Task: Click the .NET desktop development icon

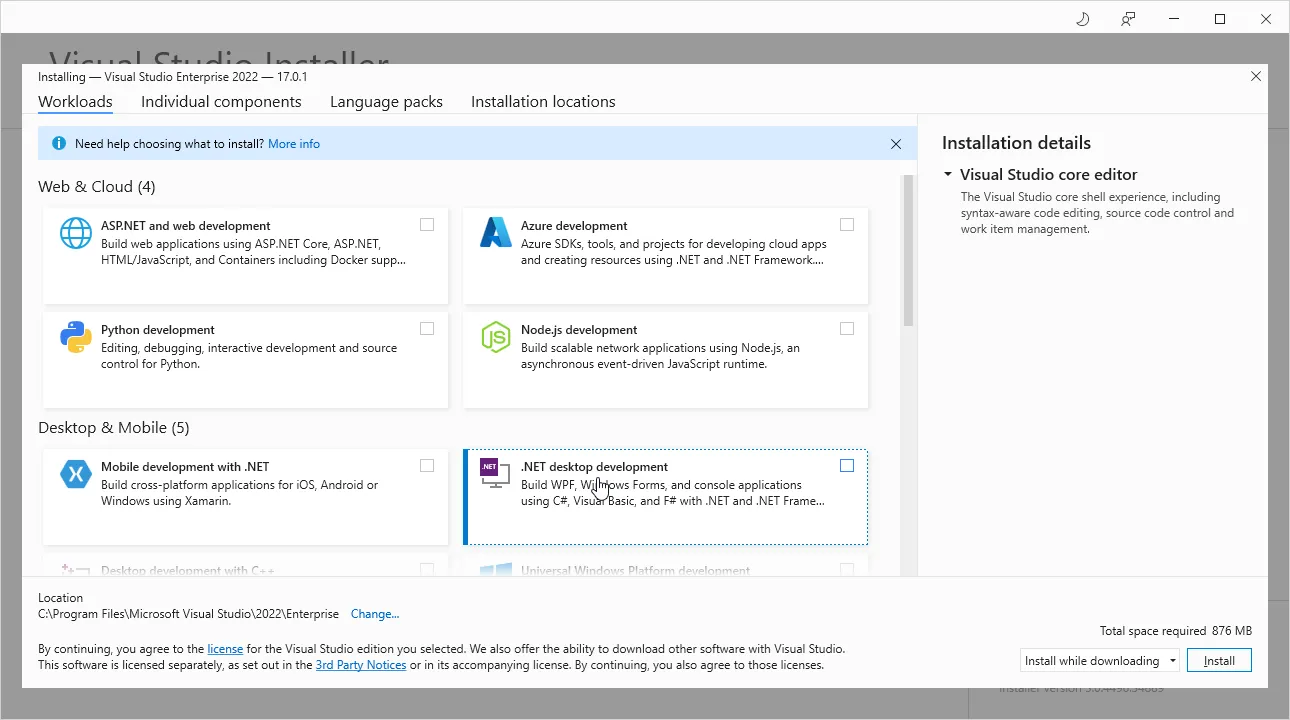Action: 493,473
